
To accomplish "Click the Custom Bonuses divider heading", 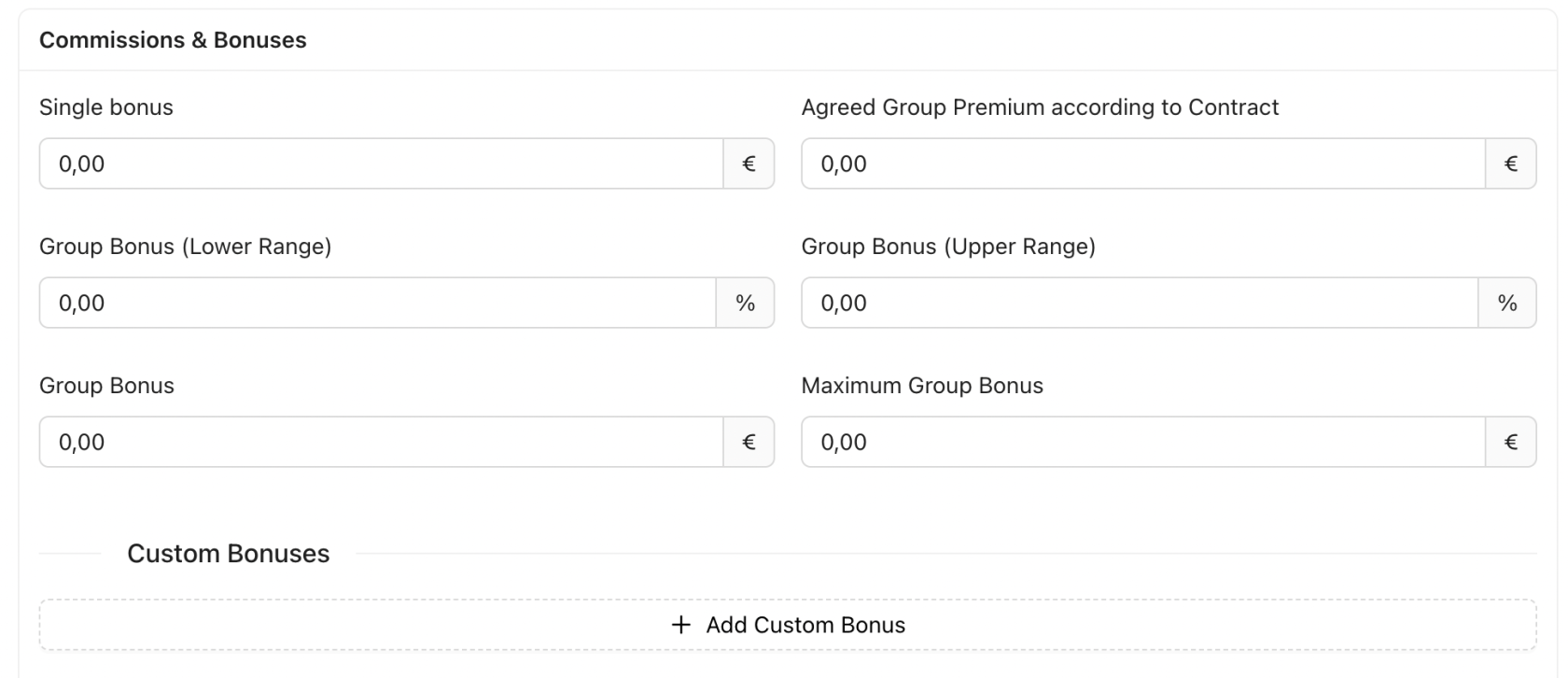I will [x=229, y=554].
